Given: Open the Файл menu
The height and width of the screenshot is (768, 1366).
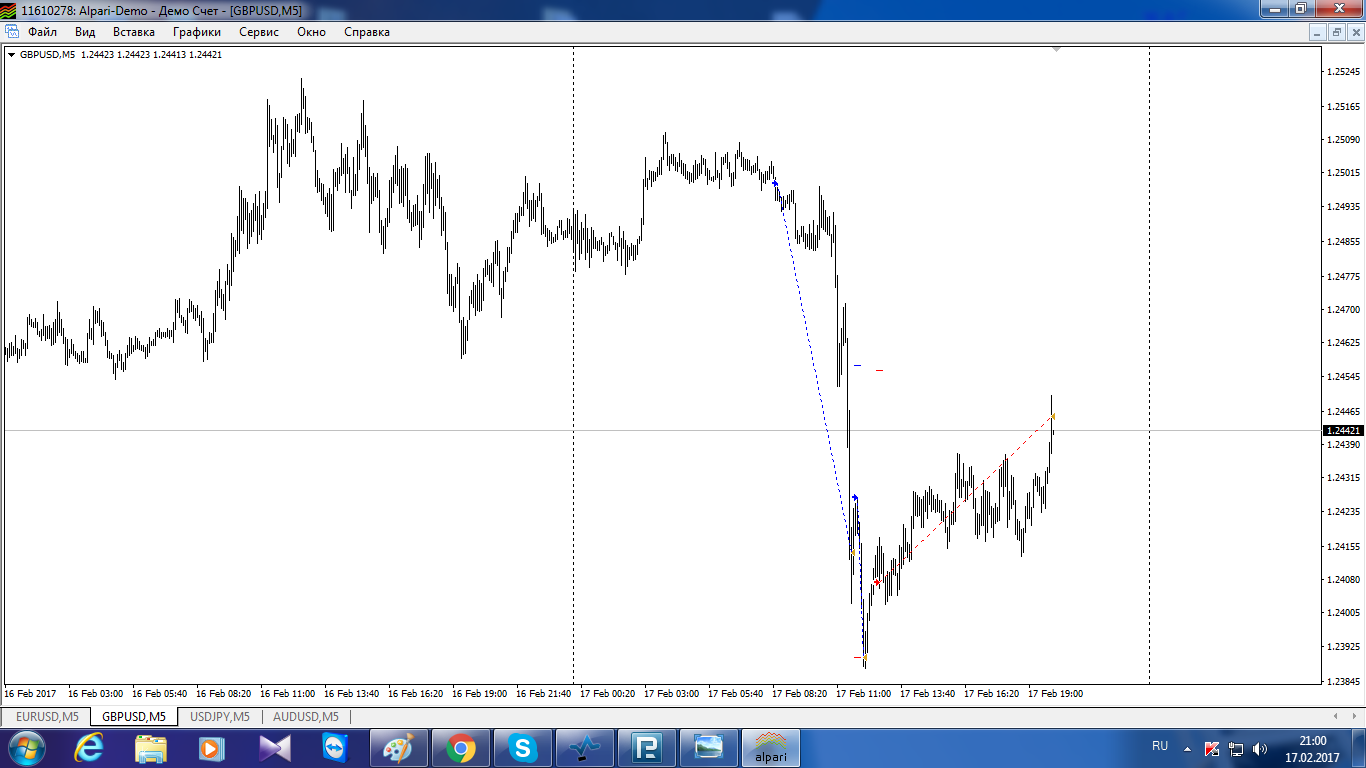Looking at the screenshot, I should [42, 32].
